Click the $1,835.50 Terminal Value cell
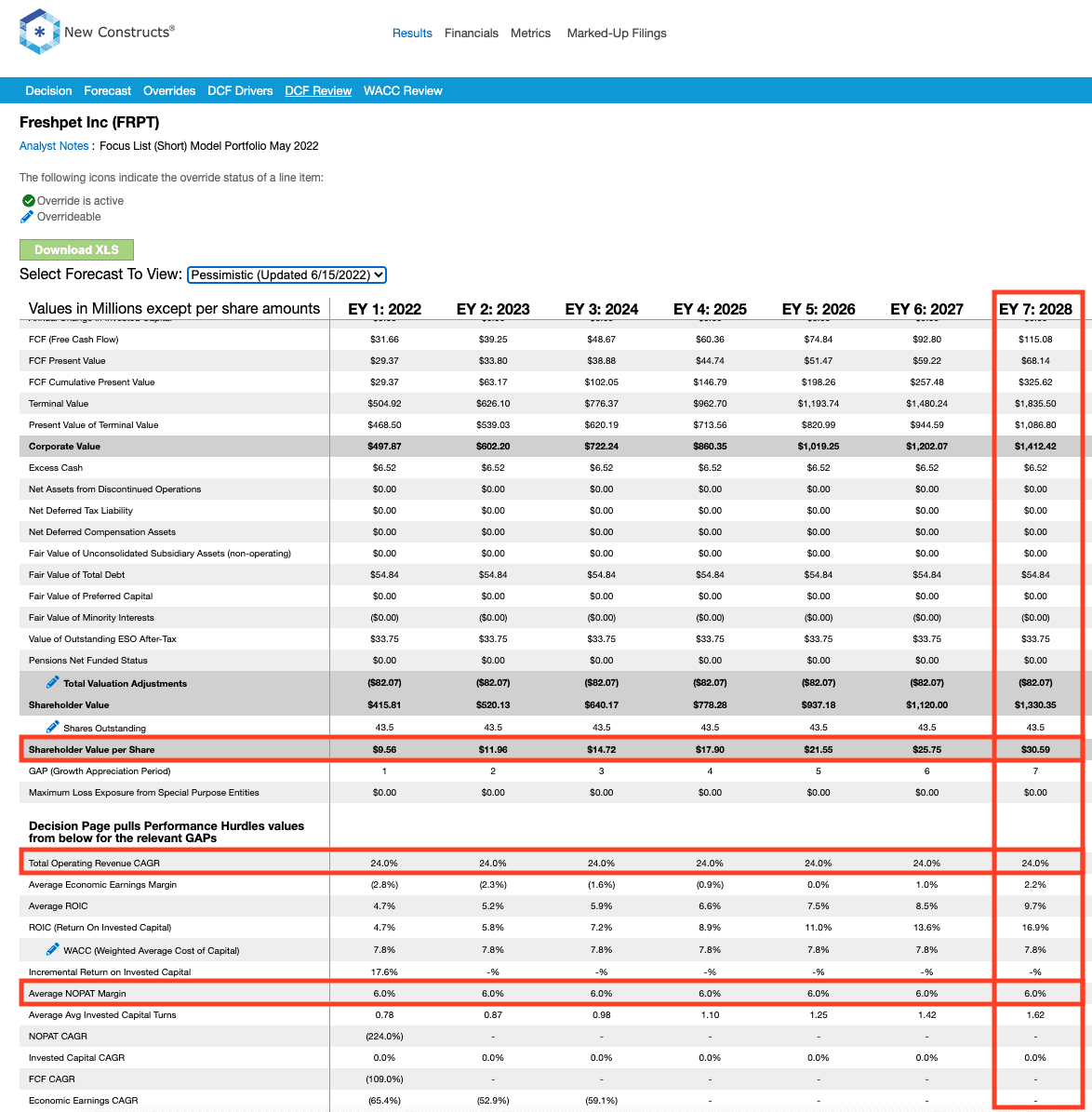This screenshot has height=1112, width=1092. click(x=1035, y=404)
